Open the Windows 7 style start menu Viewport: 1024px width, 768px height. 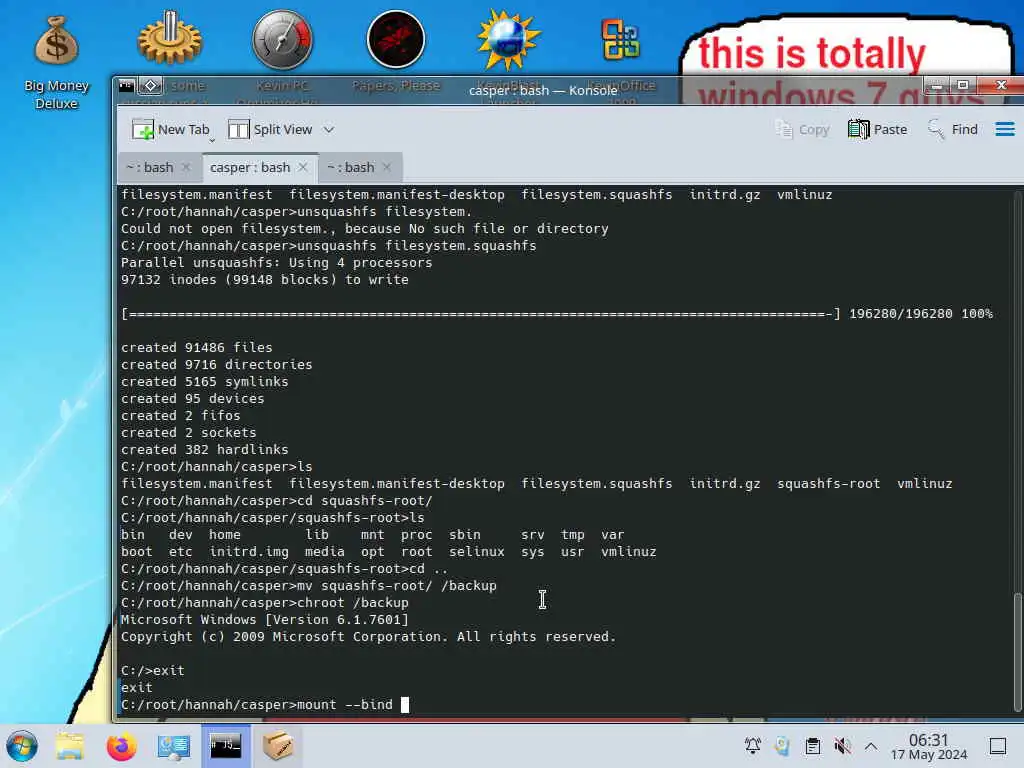tap(22, 746)
